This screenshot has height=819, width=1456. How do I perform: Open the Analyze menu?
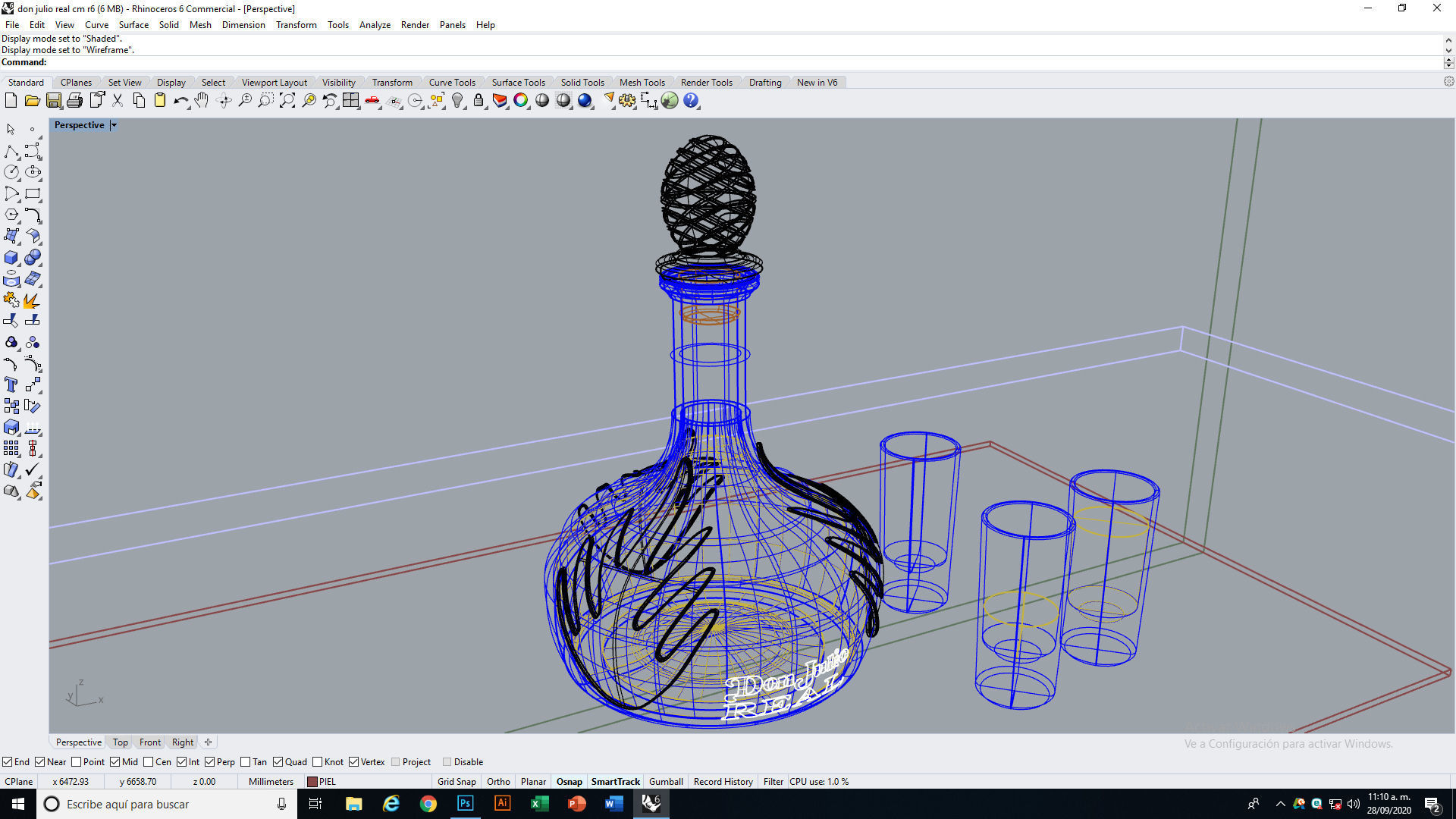(375, 25)
